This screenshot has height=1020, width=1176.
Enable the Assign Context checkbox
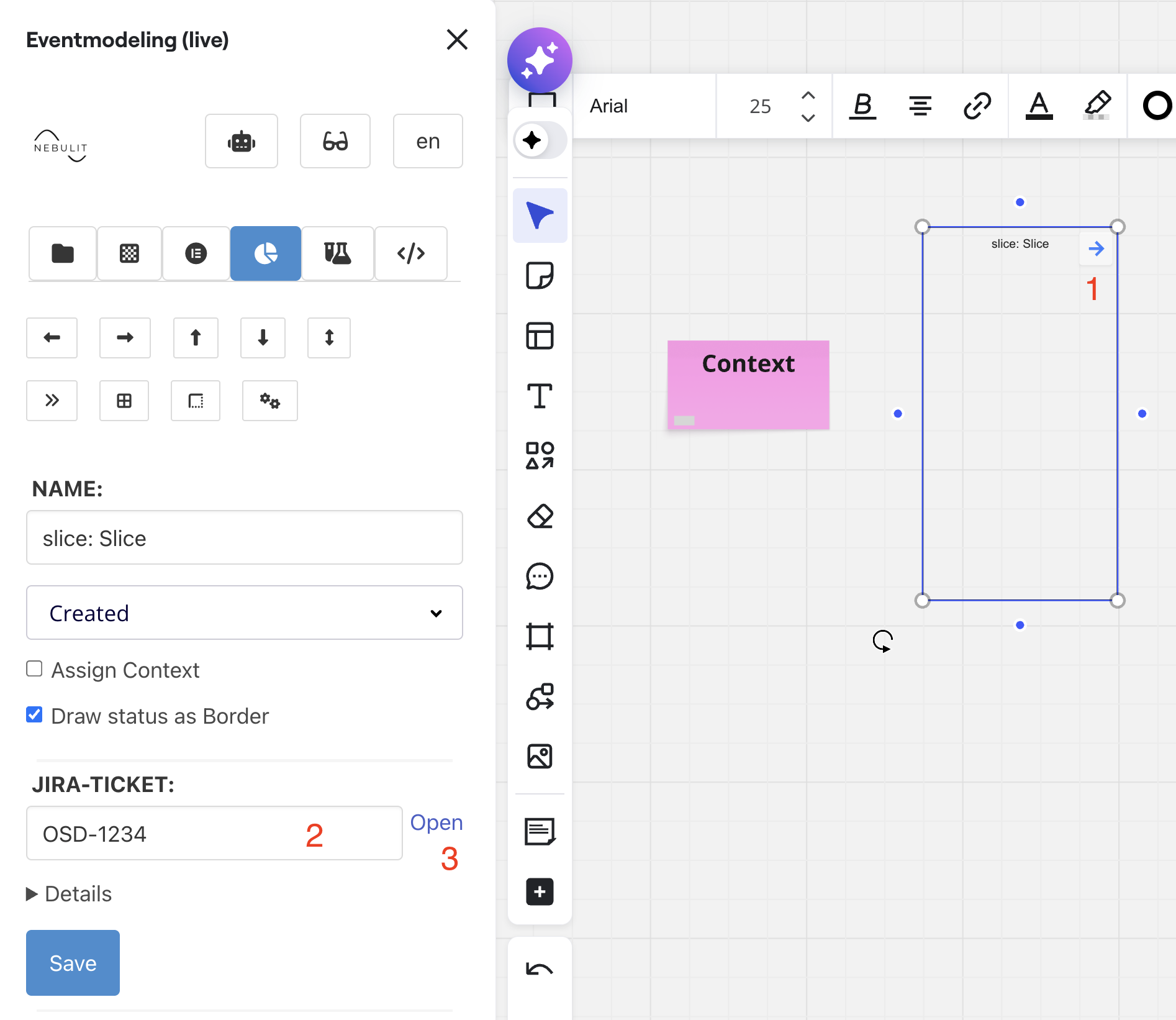(x=35, y=669)
